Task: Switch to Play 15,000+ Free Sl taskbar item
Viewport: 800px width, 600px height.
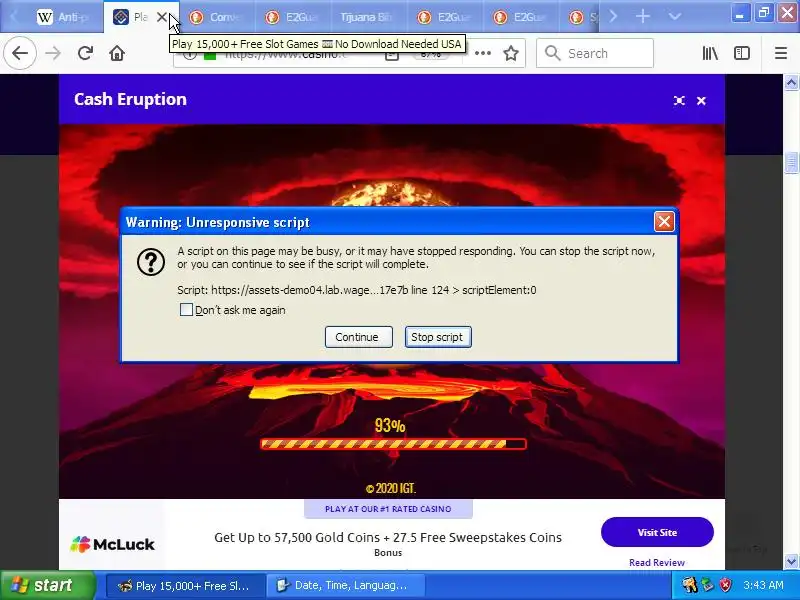Action: (x=185, y=585)
